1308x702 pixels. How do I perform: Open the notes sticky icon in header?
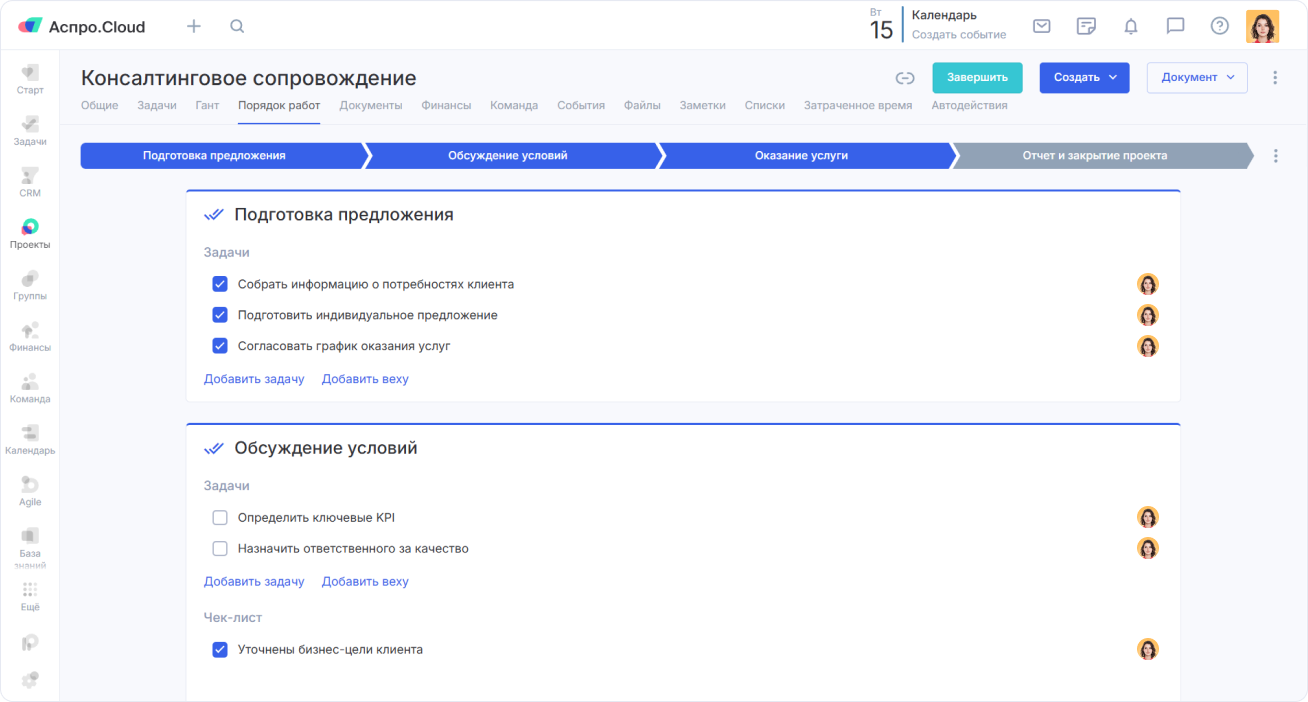point(1086,26)
